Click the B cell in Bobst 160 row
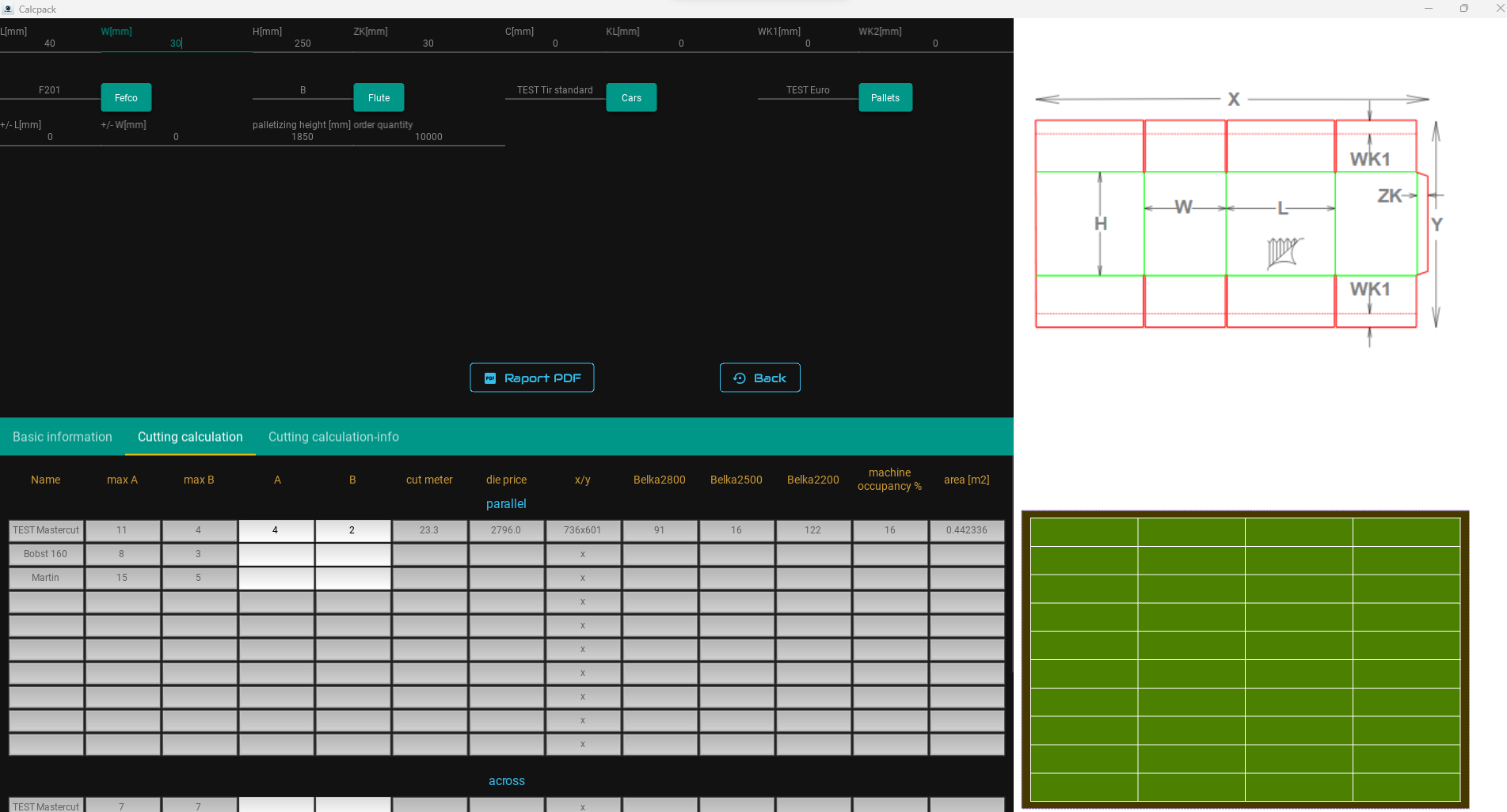Viewport: 1507px width, 812px height. (x=353, y=554)
